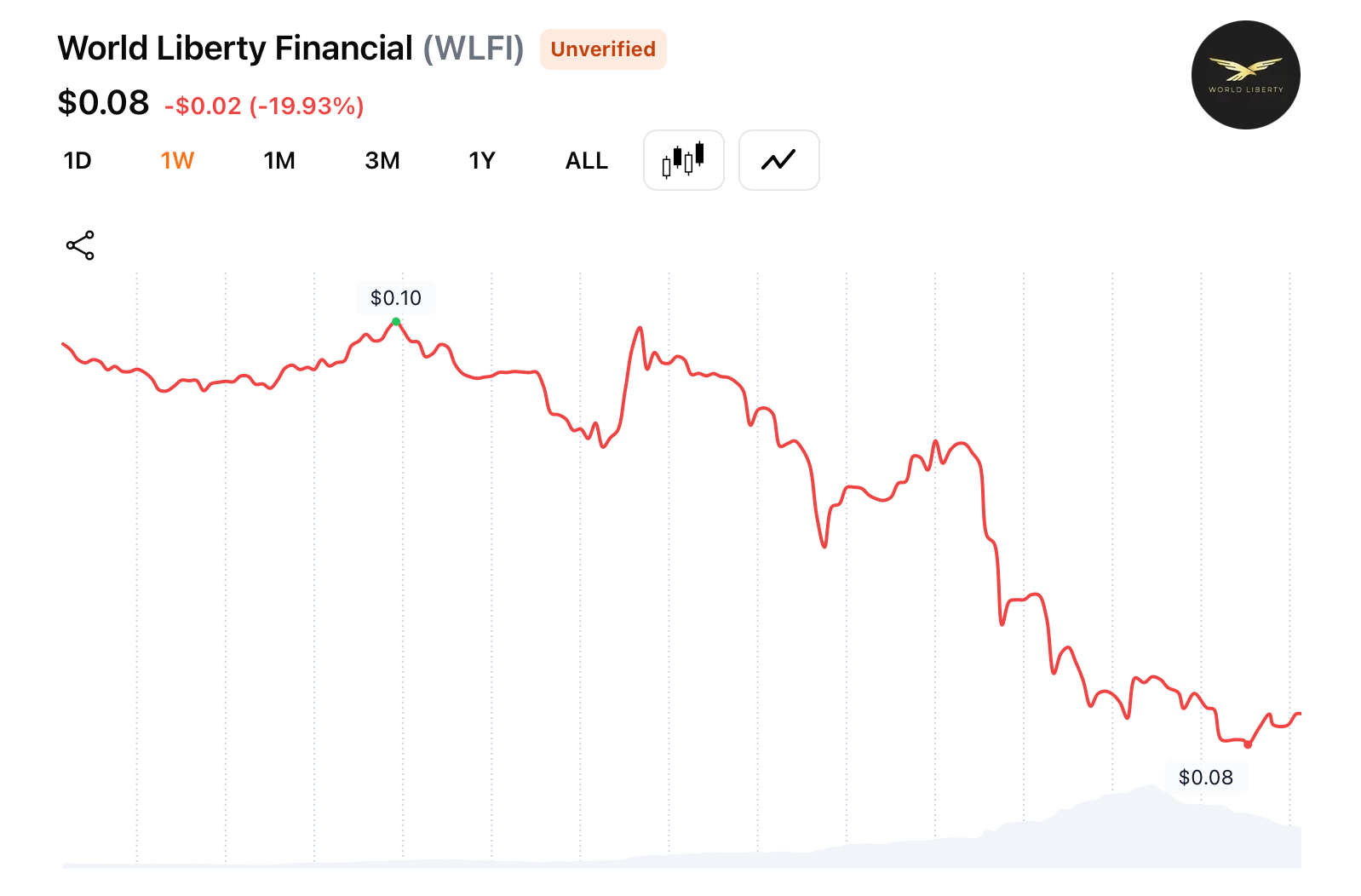Select the $0.10 high price label

pos(395,298)
